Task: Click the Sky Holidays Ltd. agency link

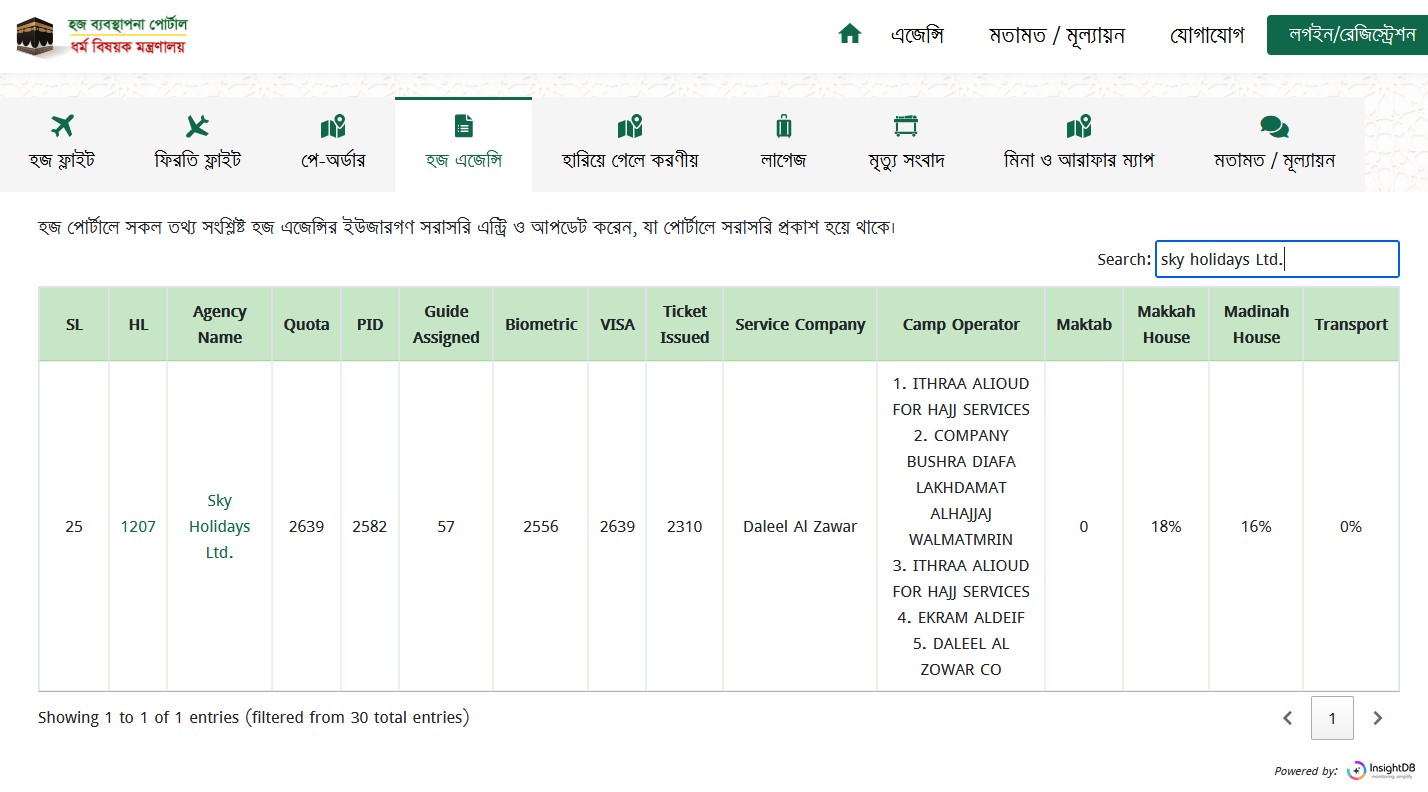Action: tap(219, 526)
